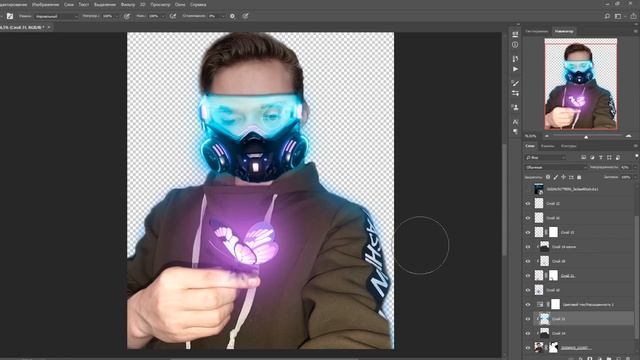Image resolution: width=640 pixels, height=360 pixels.
Task: Hide the bottom portrait layer via its eye
Action: point(528,348)
